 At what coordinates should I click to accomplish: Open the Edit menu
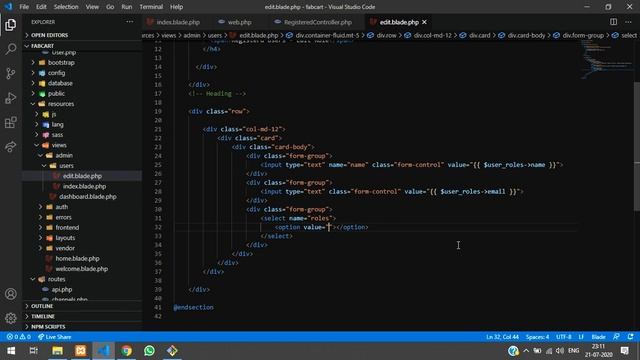pos(41,7)
